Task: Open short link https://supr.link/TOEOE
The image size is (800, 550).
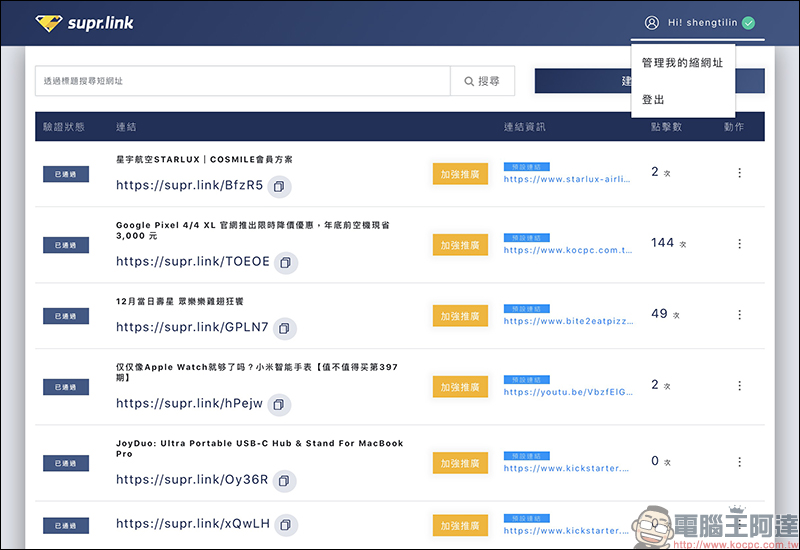Action: (x=193, y=261)
